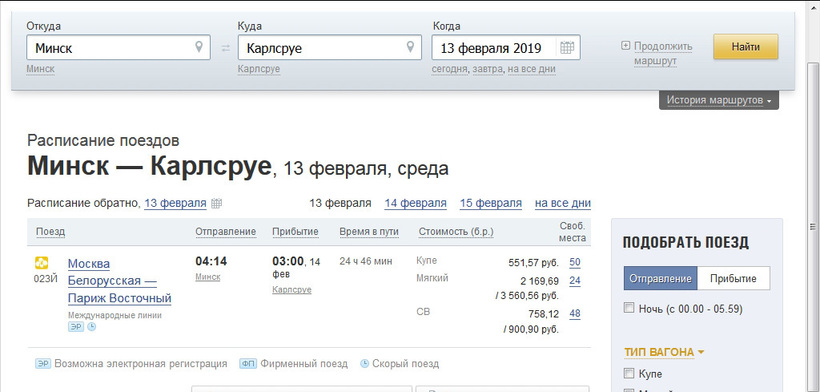The image size is (820, 392).
Task: Show schedule на все дни above table
Action: click(563, 203)
